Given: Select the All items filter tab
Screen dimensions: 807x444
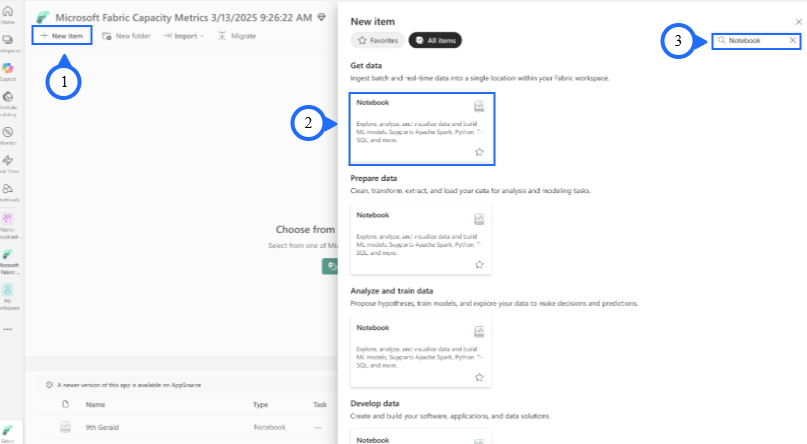Looking at the screenshot, I should 435,41.
